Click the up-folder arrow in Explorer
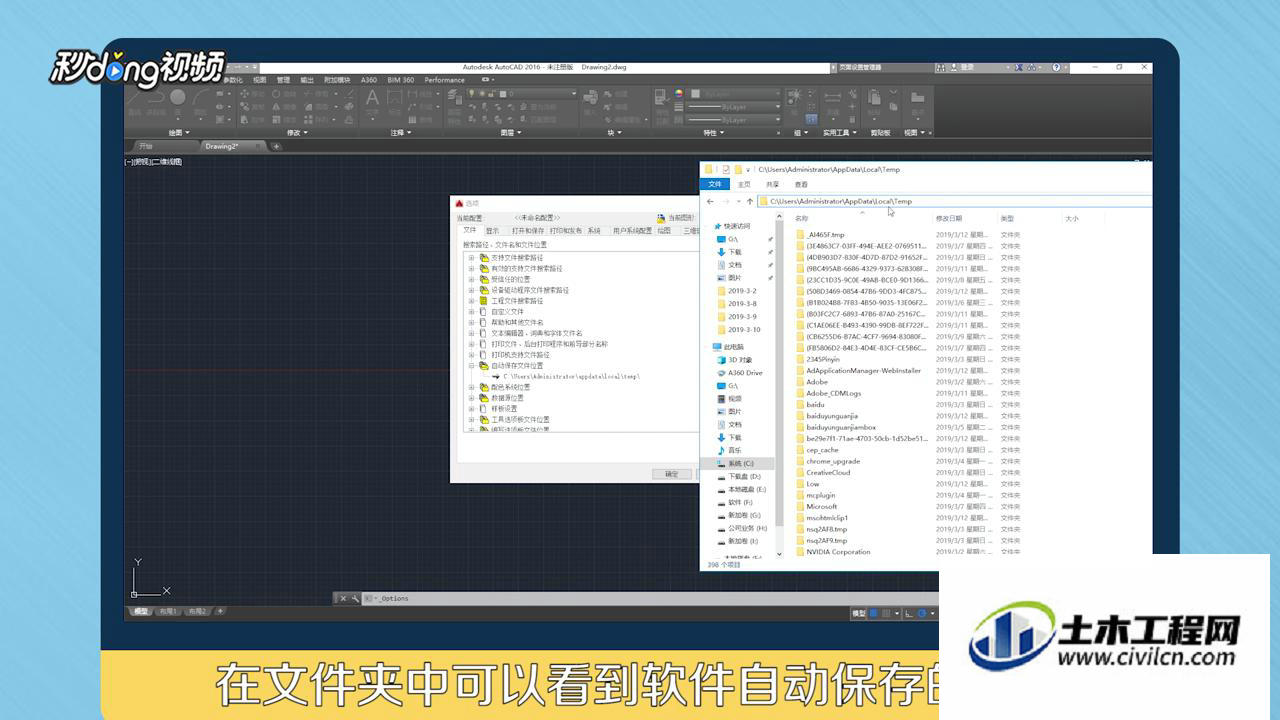 (x=750, y=201)
